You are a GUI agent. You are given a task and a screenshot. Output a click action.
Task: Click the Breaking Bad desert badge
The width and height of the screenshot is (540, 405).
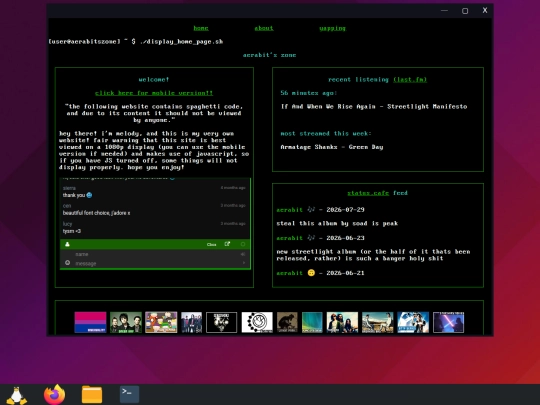[377, 322]
